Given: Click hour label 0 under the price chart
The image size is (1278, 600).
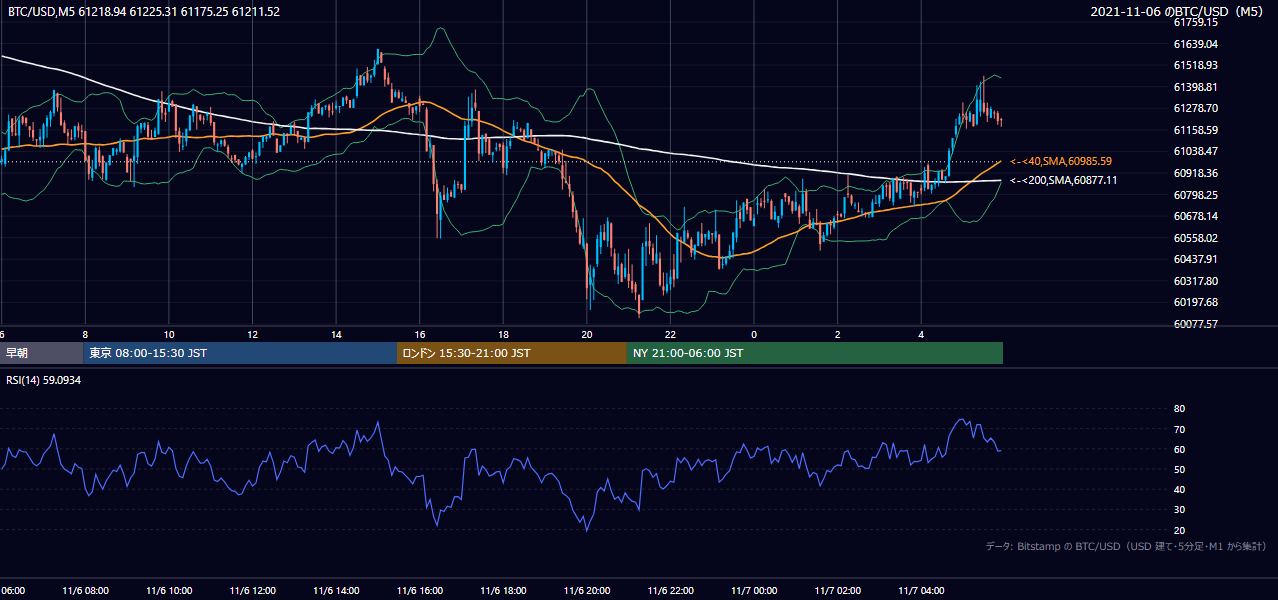Looking at the screenshot, I should (754, 334).
